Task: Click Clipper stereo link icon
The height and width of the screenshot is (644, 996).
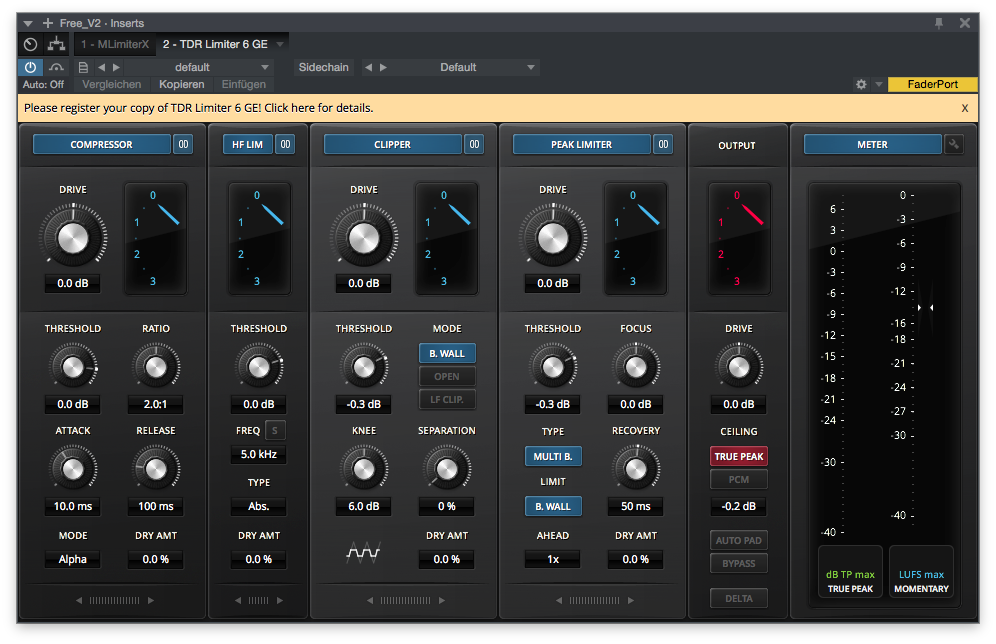Action: [474, 144]
